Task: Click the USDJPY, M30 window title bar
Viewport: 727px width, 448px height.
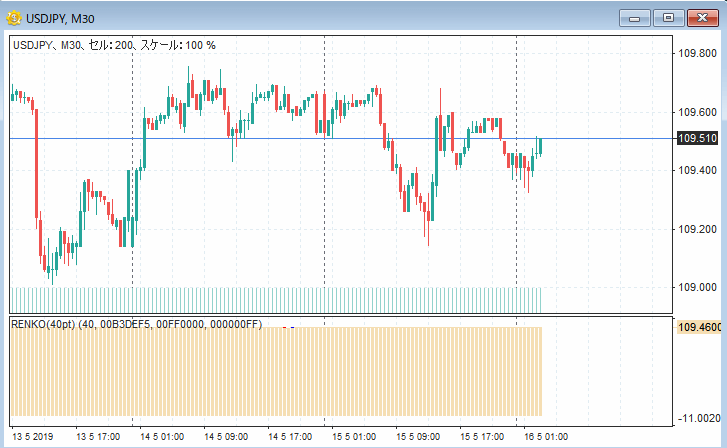Action: (300, 17)
